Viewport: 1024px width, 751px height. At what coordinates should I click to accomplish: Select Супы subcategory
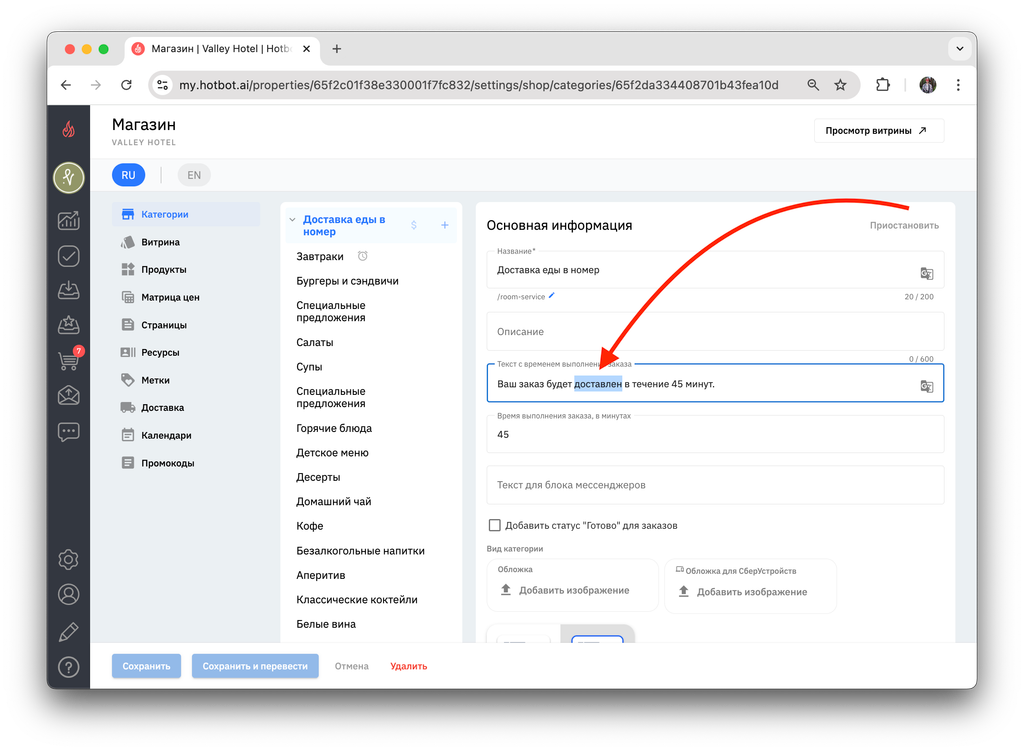[x=310, y=367]
